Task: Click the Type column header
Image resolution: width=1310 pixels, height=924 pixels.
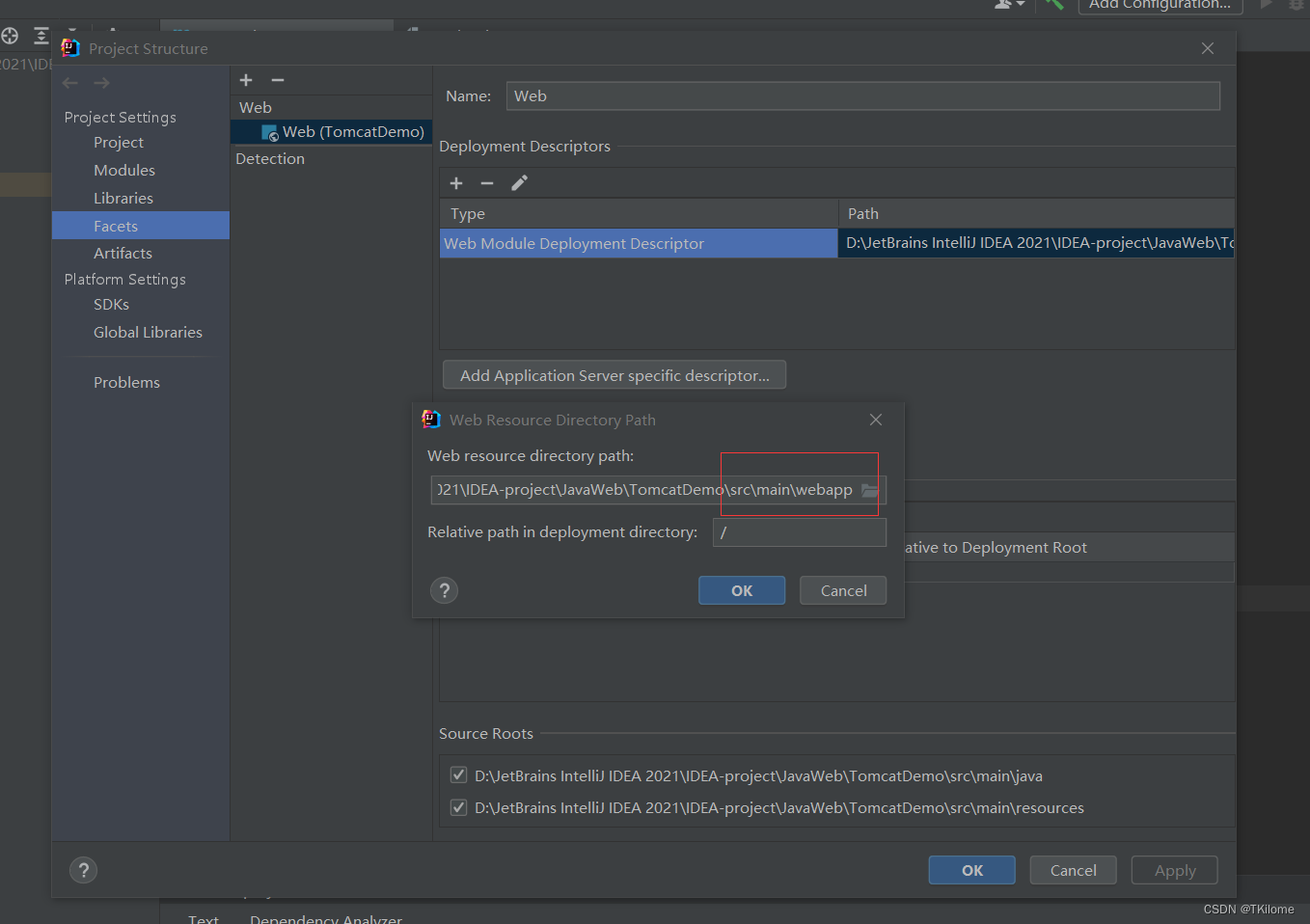Action: click(x=639, y=214)
